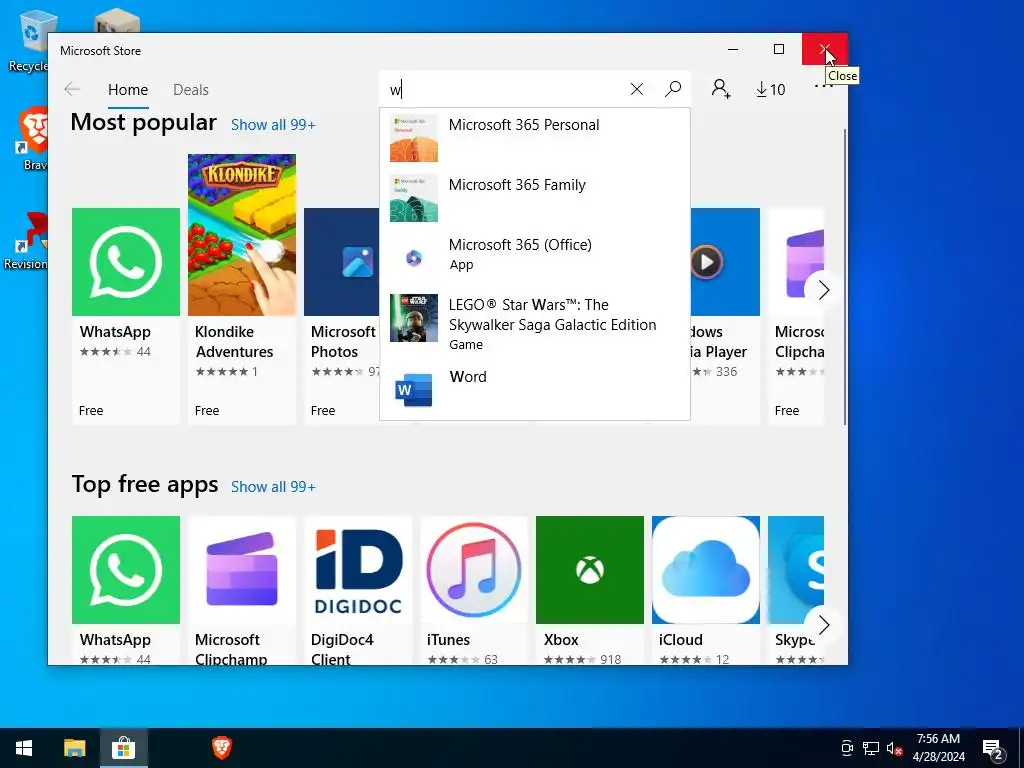Image resolution: width=1024 pixels, height=768 pixels.
Task: Pick the Word suggestion
Action: 534,389
